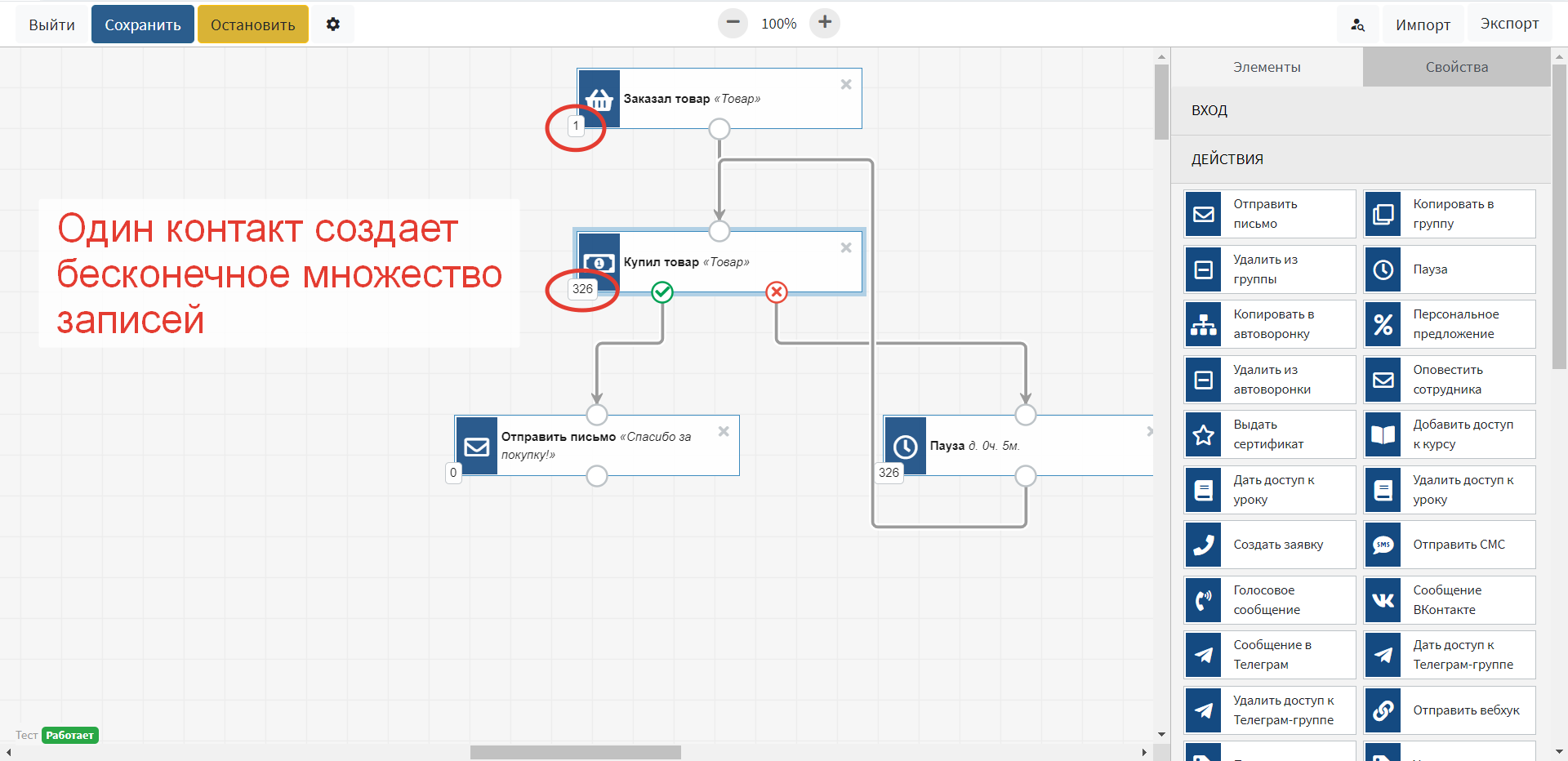Click the zoom out minus button
The image size is (1568, 761).
click(733, 23)
